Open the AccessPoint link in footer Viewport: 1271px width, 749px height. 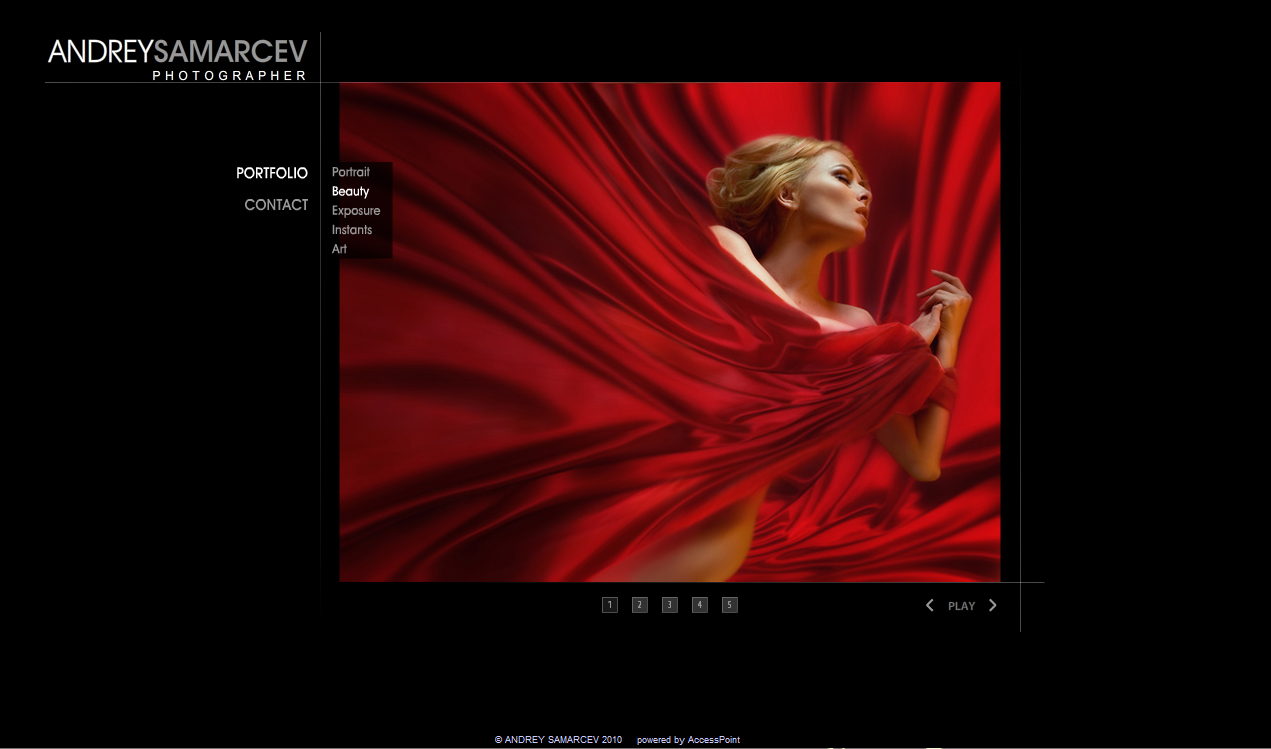[714, 740]
